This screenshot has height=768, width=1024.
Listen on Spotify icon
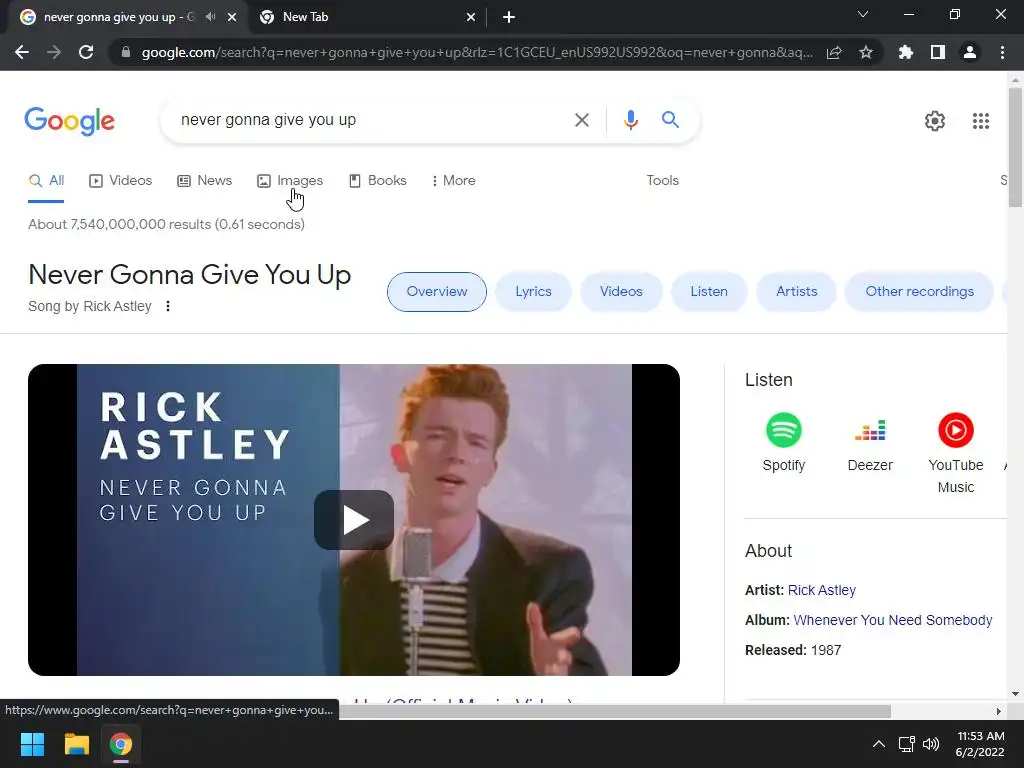pos(784,430)
